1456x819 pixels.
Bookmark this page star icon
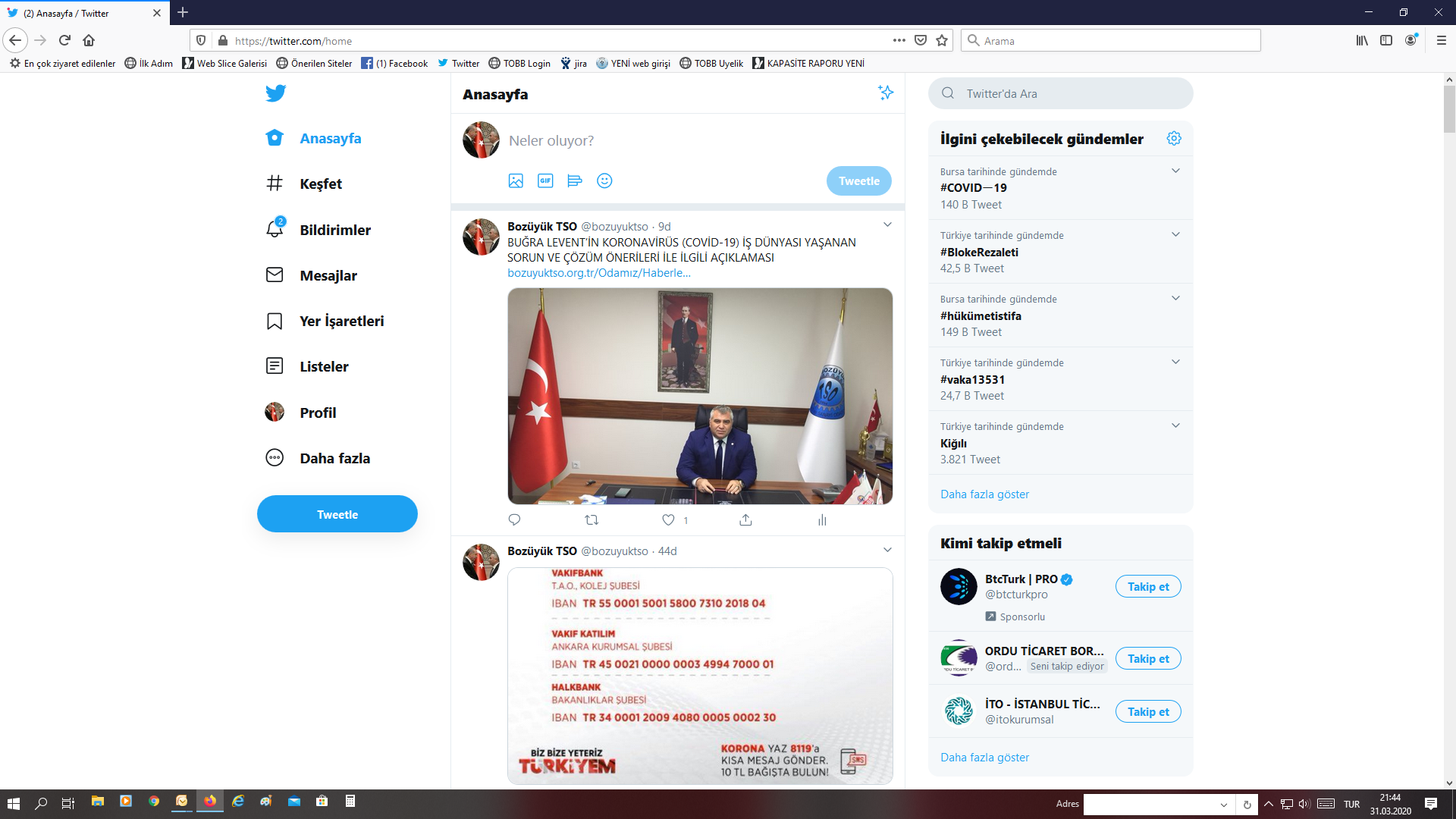pos(942,40)
